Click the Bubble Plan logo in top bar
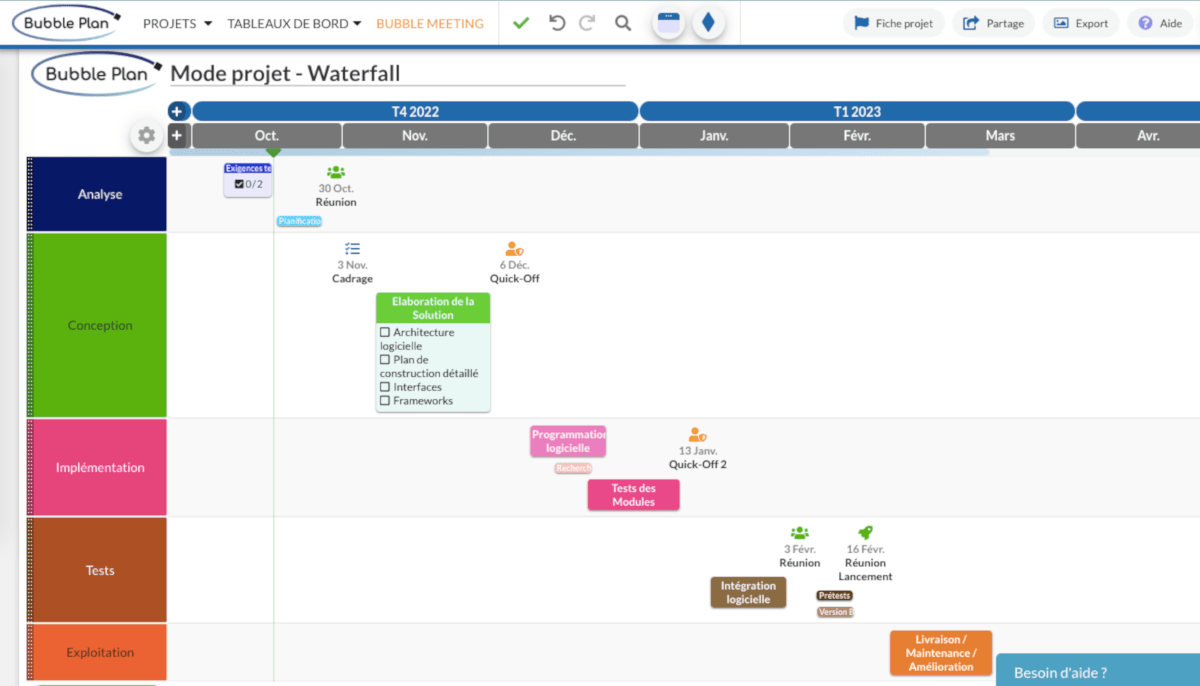Screen dimensions: 1200x686 (x=66, y=22)
